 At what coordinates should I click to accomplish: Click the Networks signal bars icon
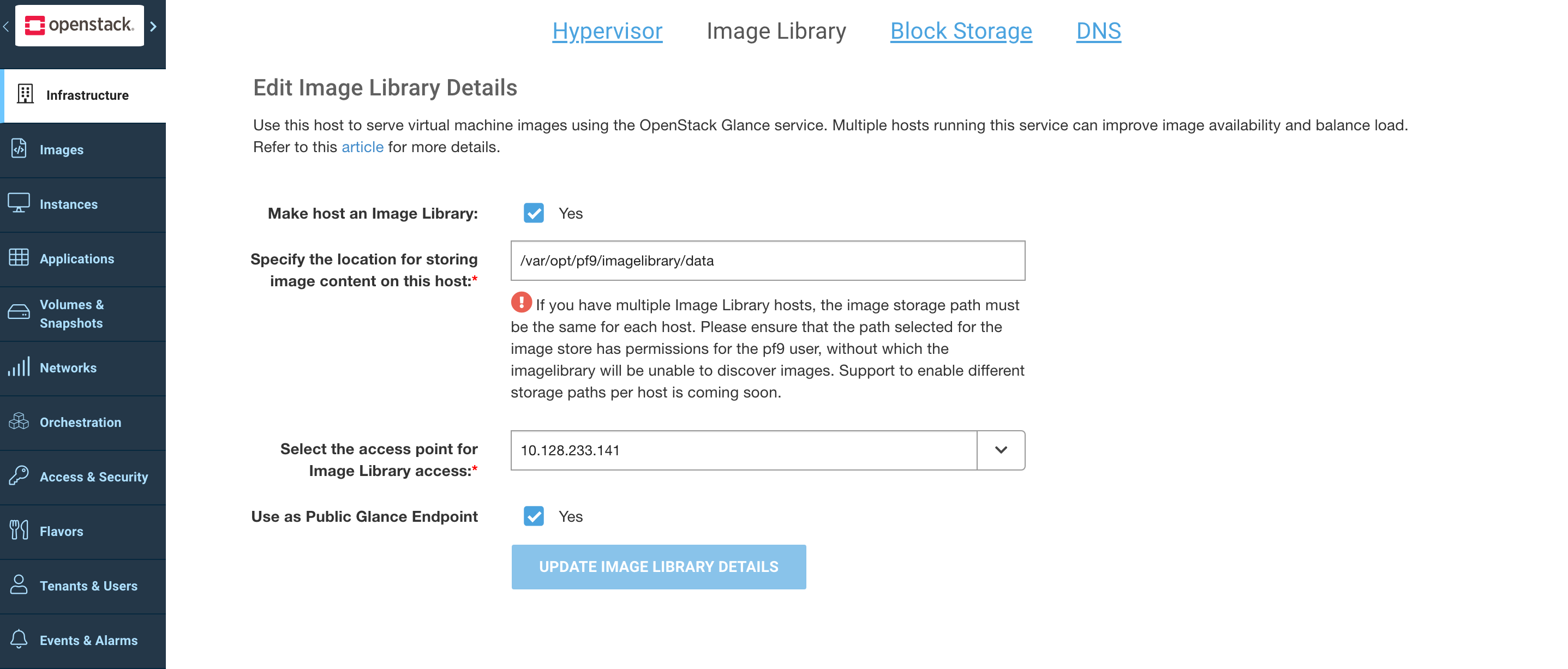(x=19, y=367)
